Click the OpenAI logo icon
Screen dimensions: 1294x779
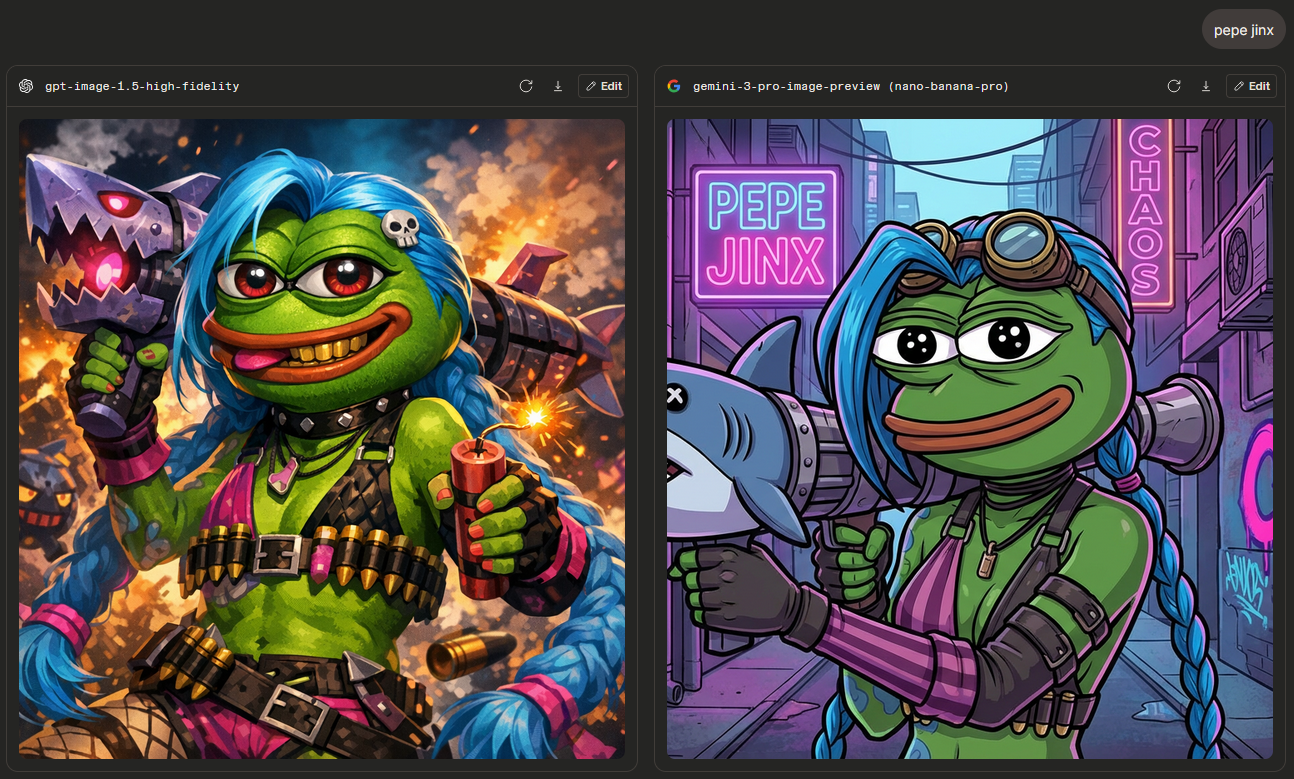[x=26, y=86]
